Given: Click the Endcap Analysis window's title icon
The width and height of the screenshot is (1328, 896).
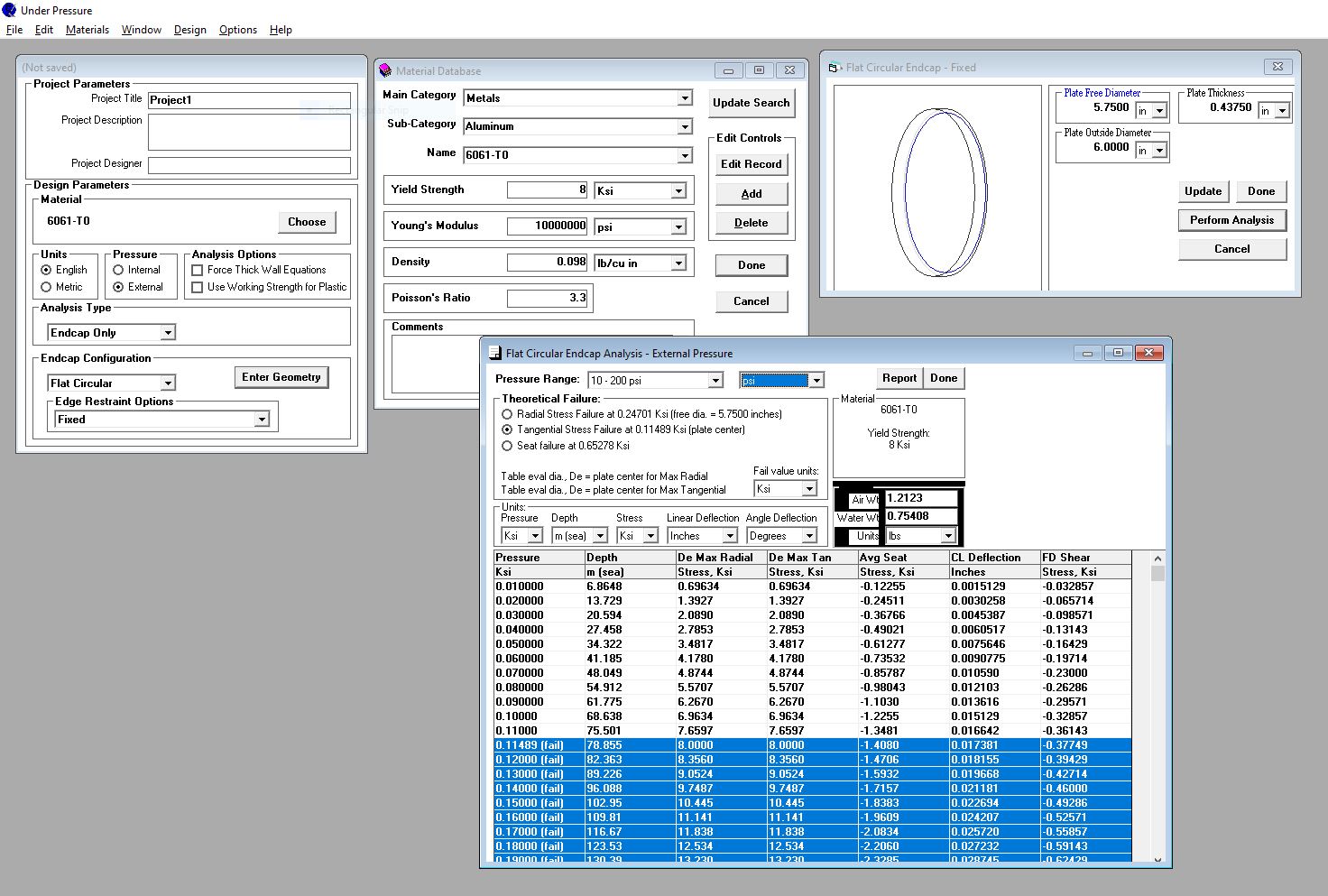Looking at the screenshot, I should coord(494,353).
